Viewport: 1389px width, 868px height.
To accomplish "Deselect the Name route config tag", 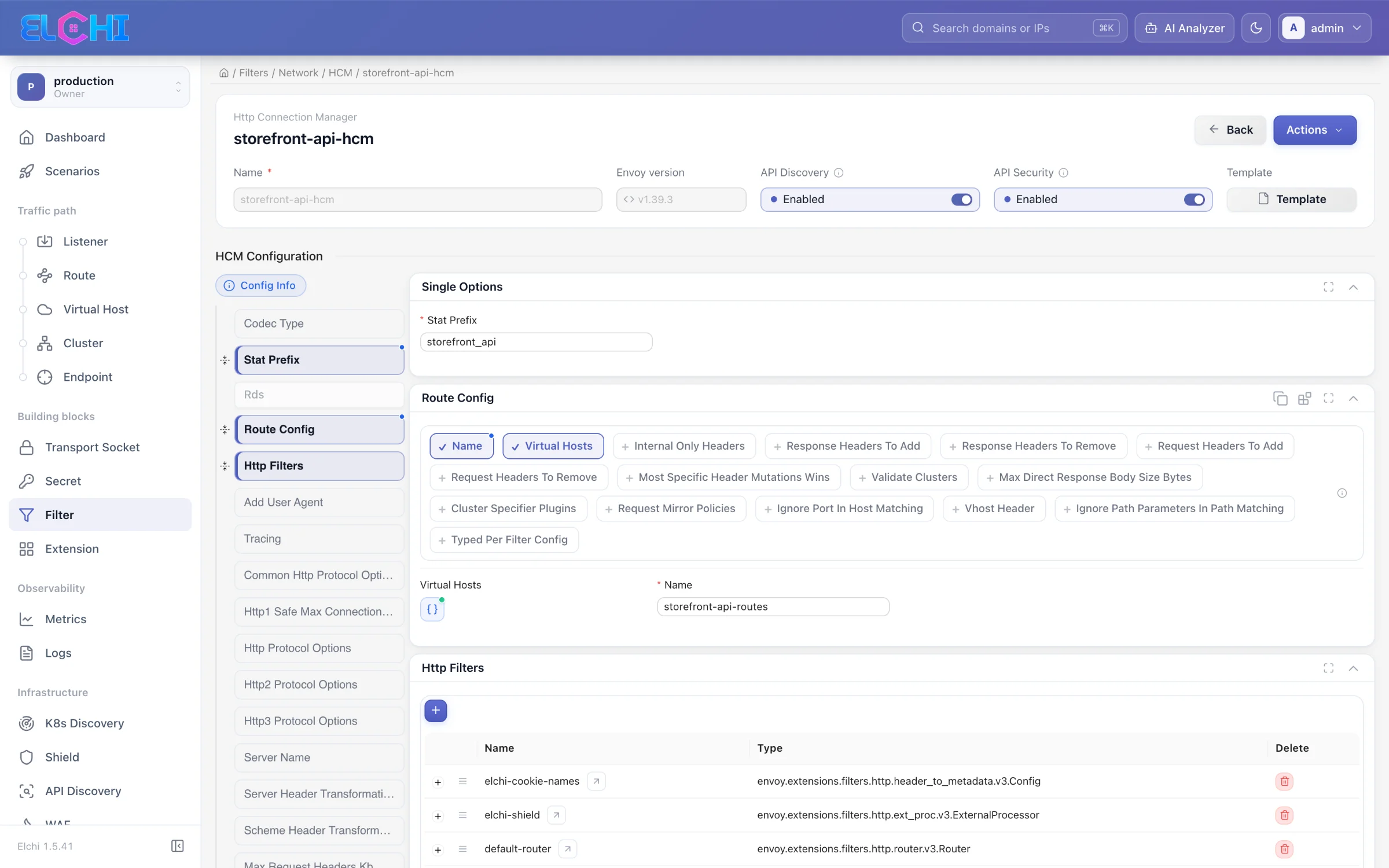I will click(461, 446).
